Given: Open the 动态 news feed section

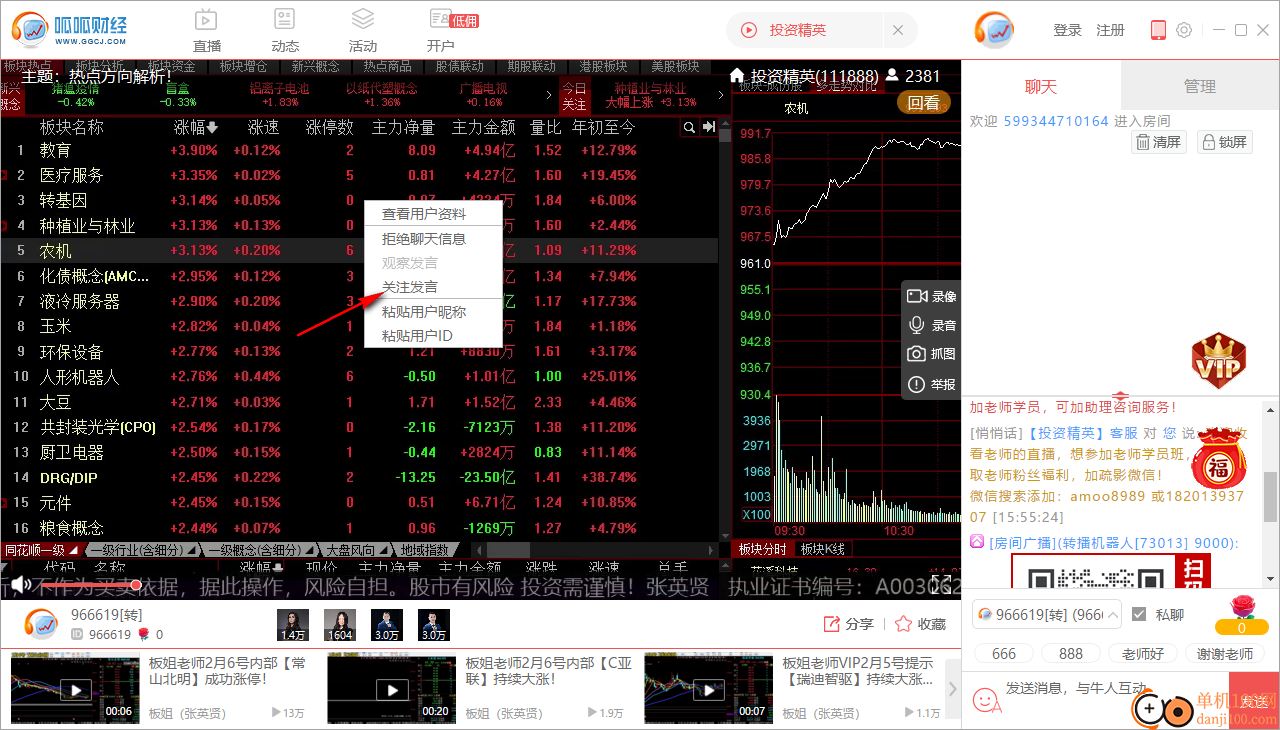Looking at the screenshot, I should pyautogui.click(x=285, y=30).
